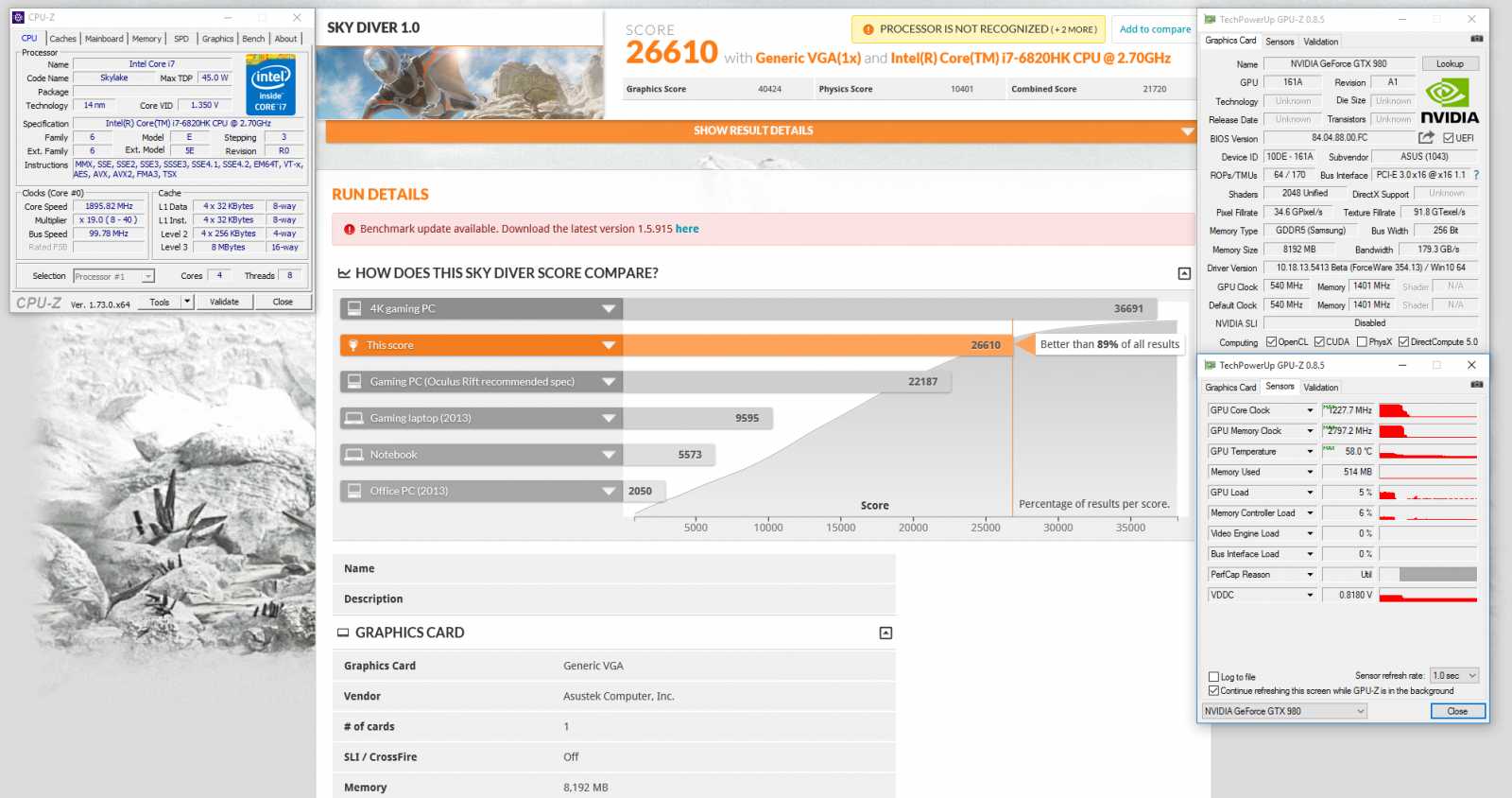Click the monitor icon in the 4K gaming PC row
Screen dimensions: 1512x798
(x=354, y=308)
